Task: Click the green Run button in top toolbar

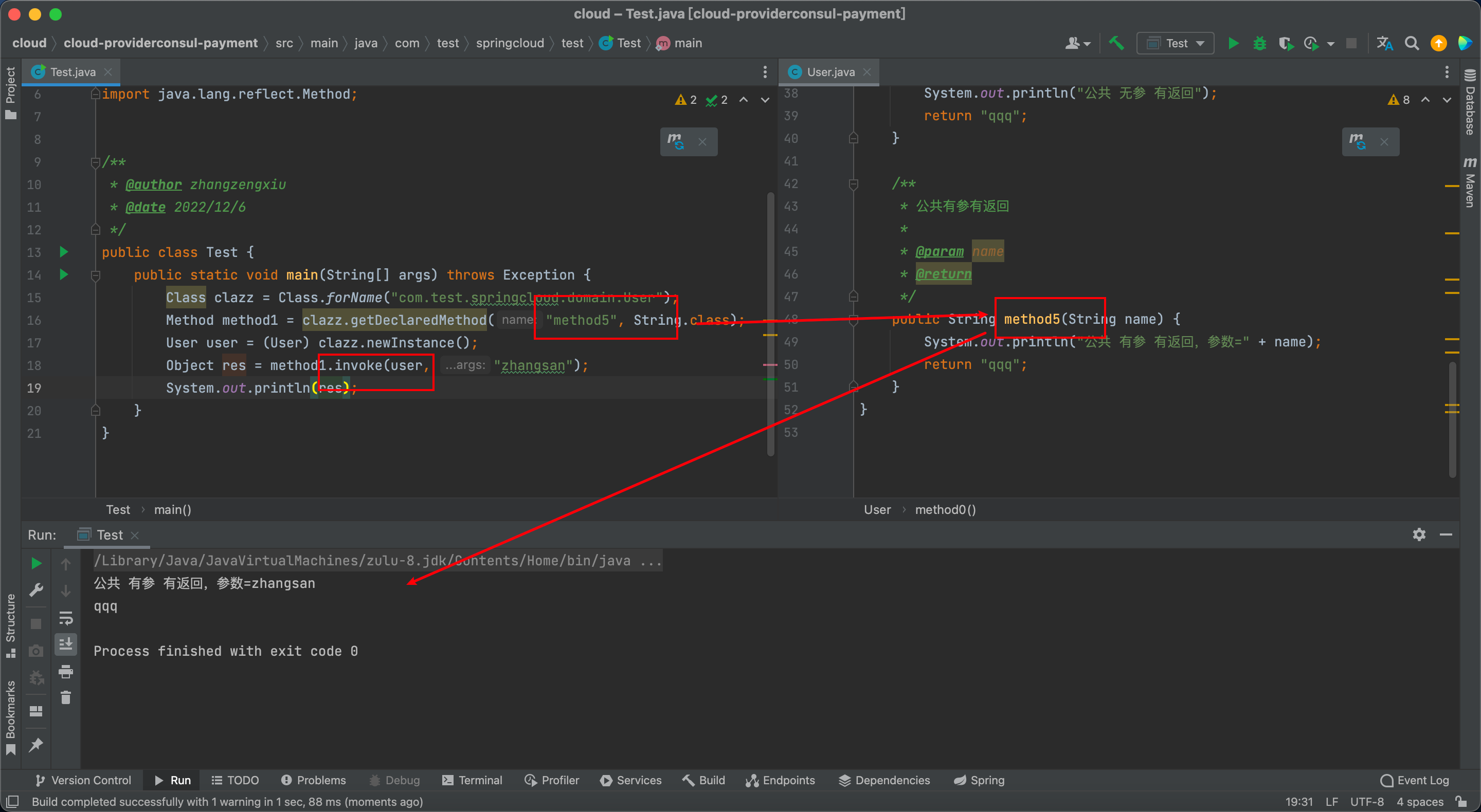Action: (1233, 43)
